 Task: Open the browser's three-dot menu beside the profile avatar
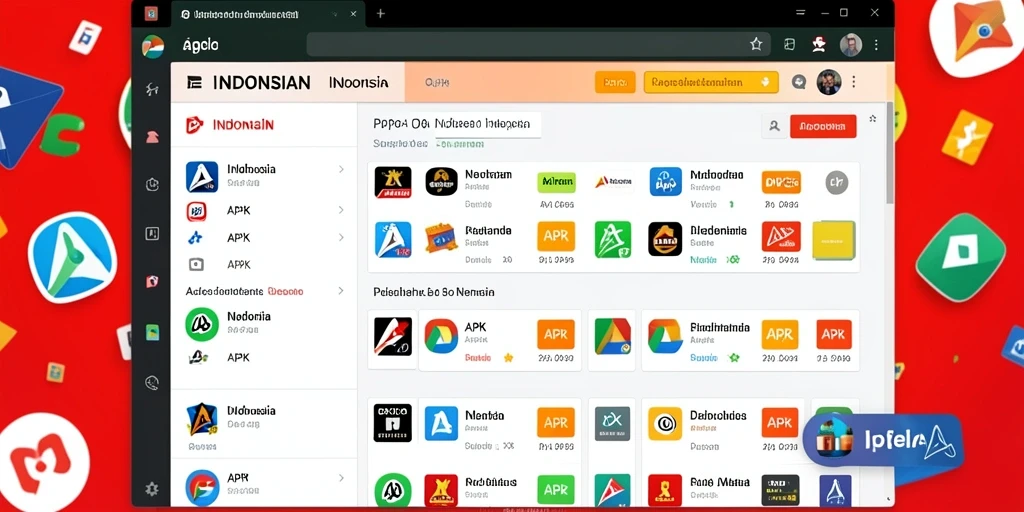tap(876, 44)
